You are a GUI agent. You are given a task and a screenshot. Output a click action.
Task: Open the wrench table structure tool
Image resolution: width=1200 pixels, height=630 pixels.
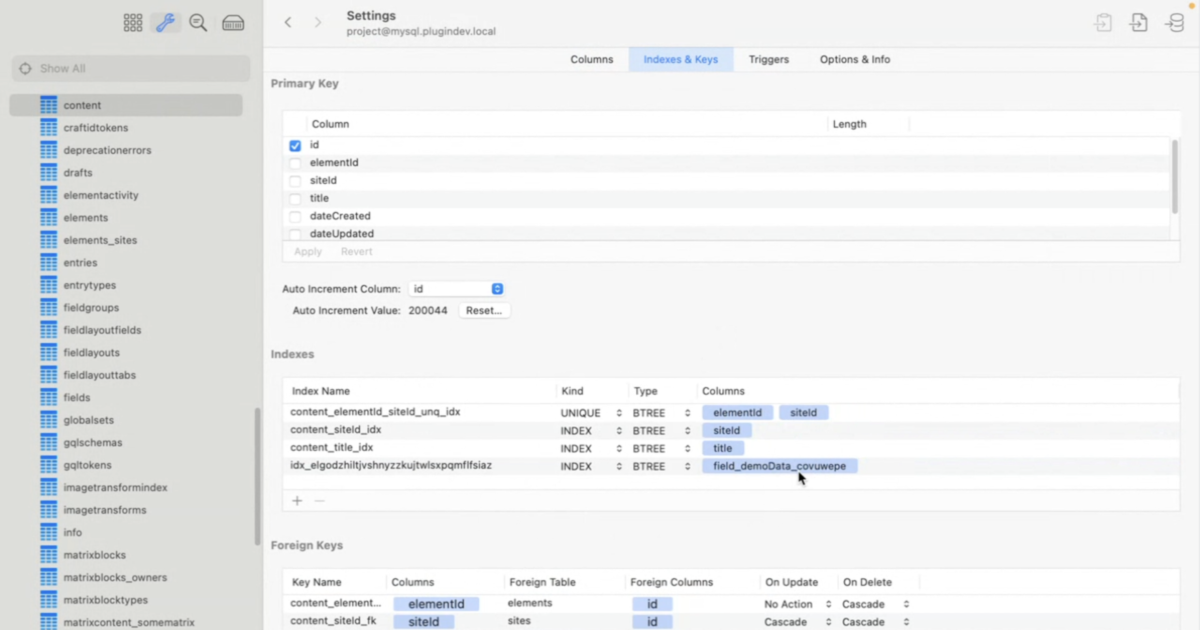(166, 22)
